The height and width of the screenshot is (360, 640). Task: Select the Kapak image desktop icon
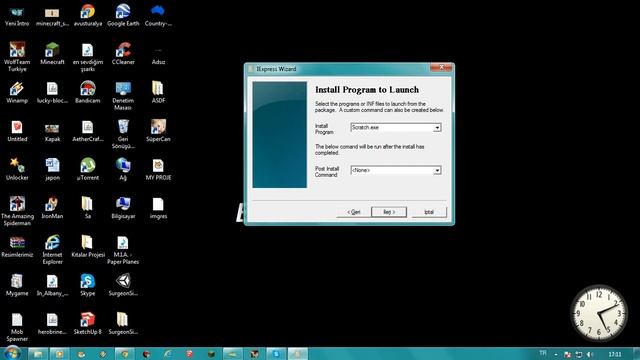52,131
